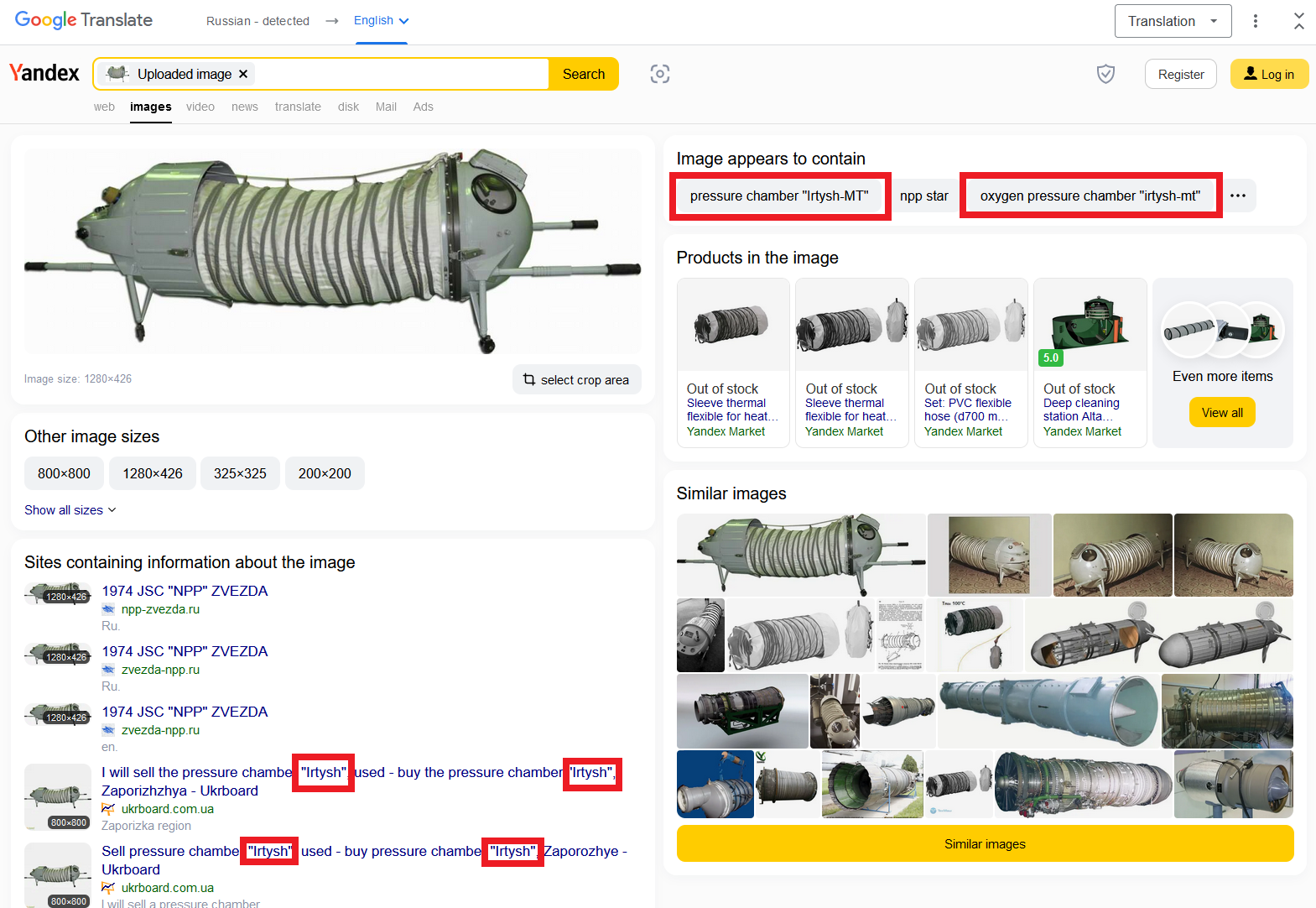Click the first ukrboard.com.ua favicon
The width and height of the screenshot is (1316, 908).
coord(108,809)
